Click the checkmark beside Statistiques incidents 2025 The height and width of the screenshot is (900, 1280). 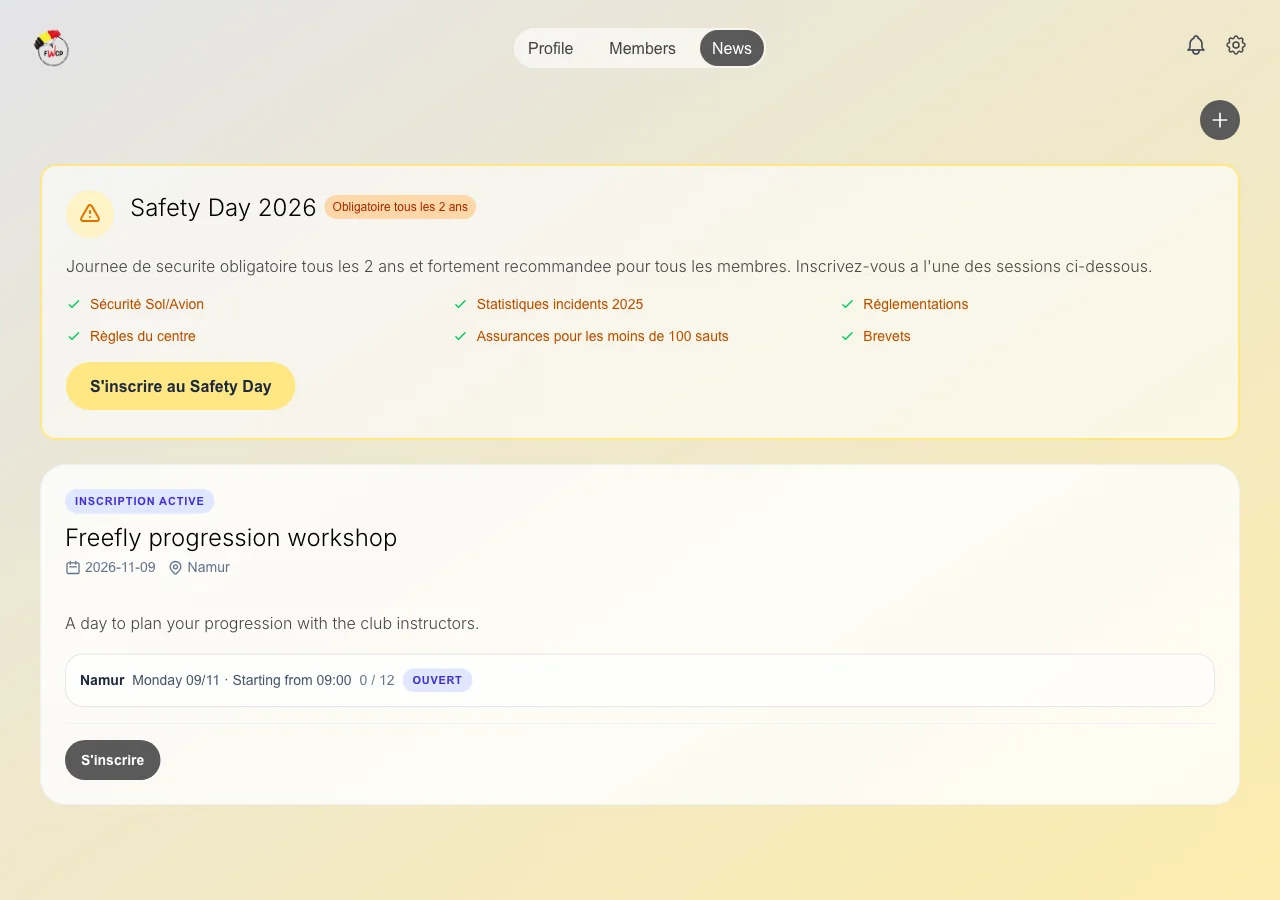pos(461,304)
